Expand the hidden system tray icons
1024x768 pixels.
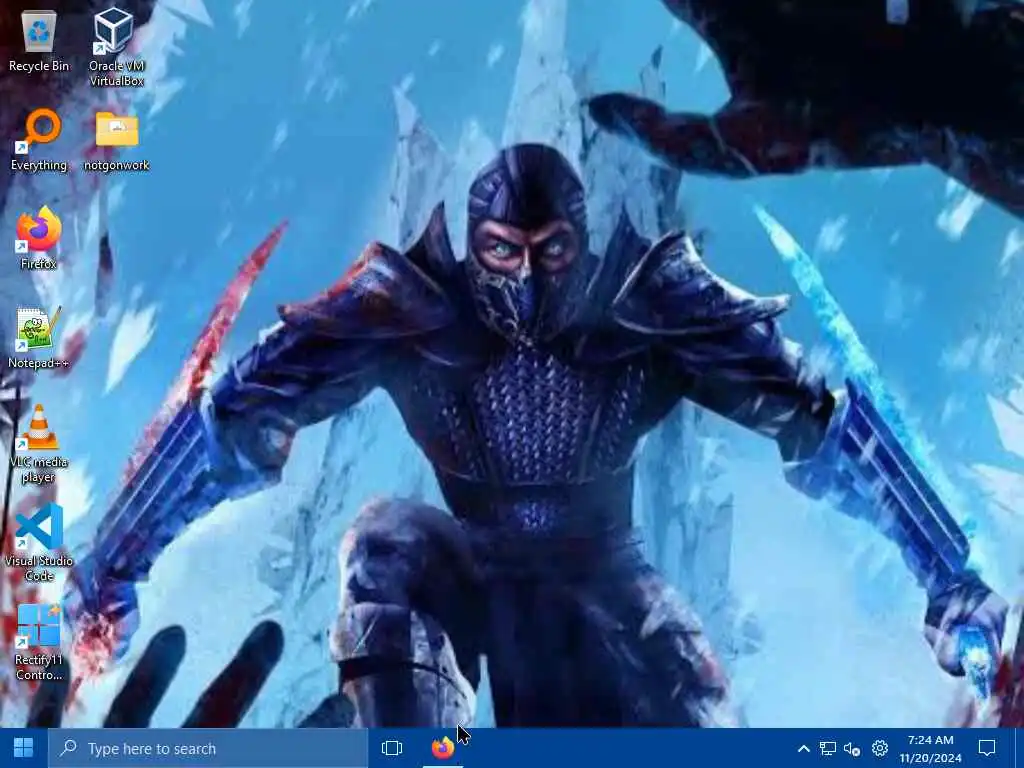[x=804, y=748]
